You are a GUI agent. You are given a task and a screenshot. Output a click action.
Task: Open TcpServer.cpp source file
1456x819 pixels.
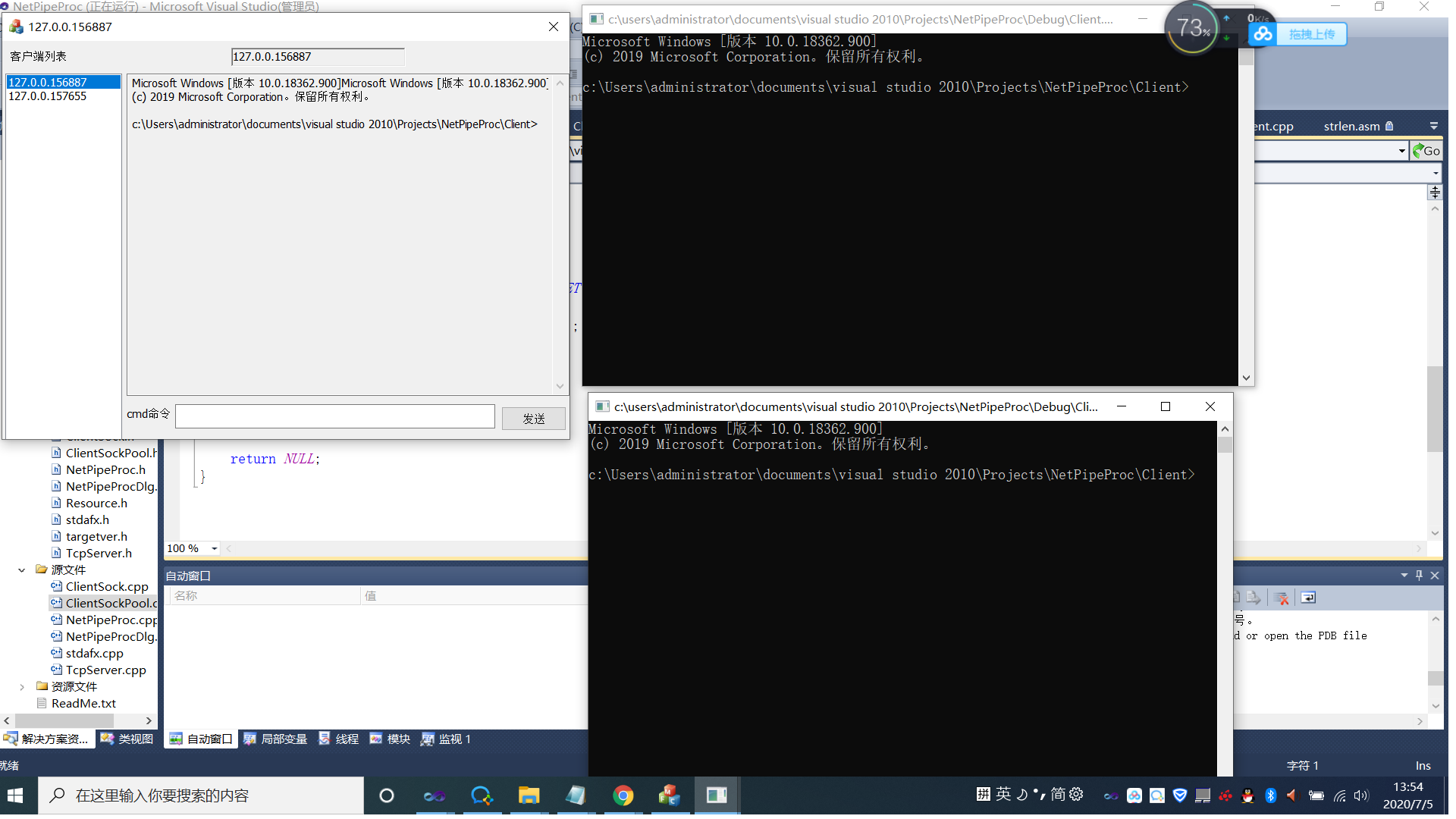pos(105,670)
